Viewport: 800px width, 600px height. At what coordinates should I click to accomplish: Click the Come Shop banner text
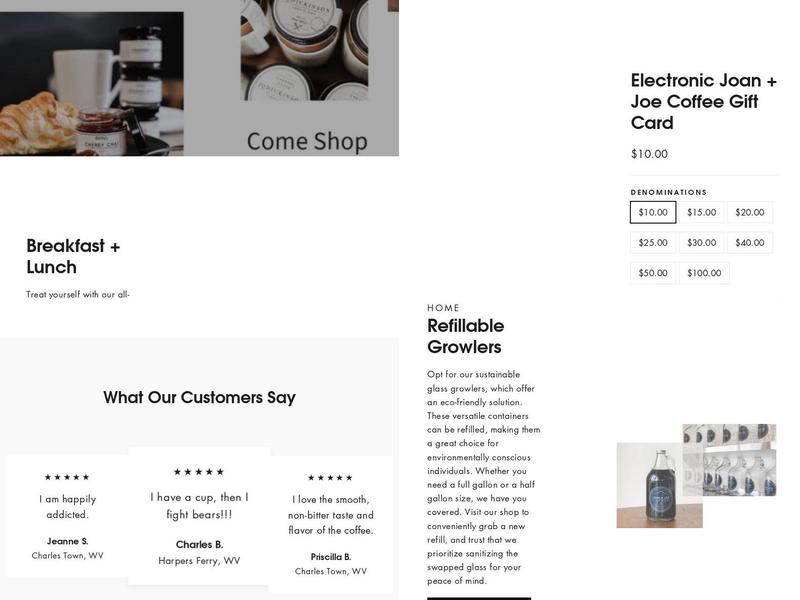(x=307, y=141)
